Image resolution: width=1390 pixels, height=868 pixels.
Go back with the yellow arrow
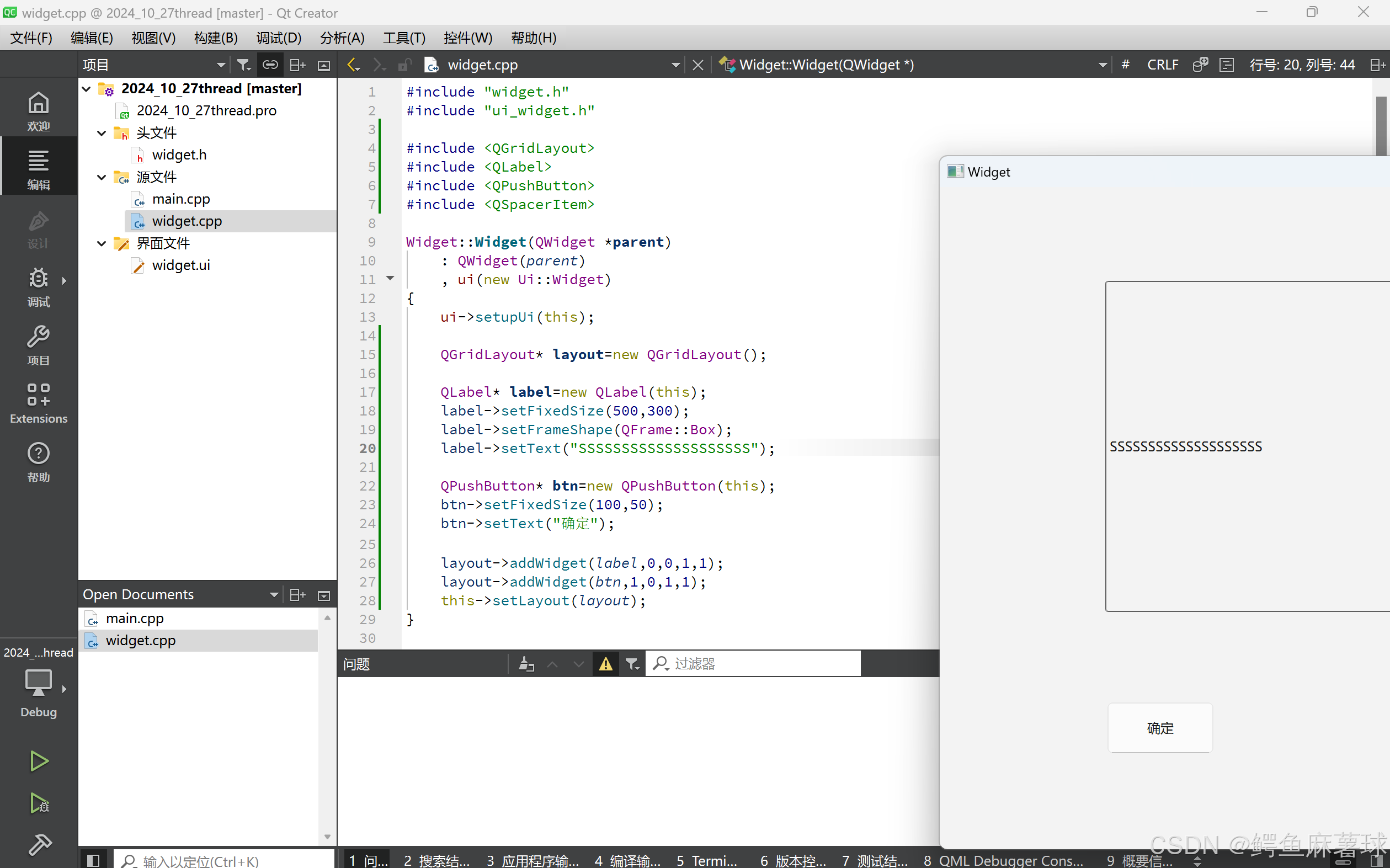353,65
